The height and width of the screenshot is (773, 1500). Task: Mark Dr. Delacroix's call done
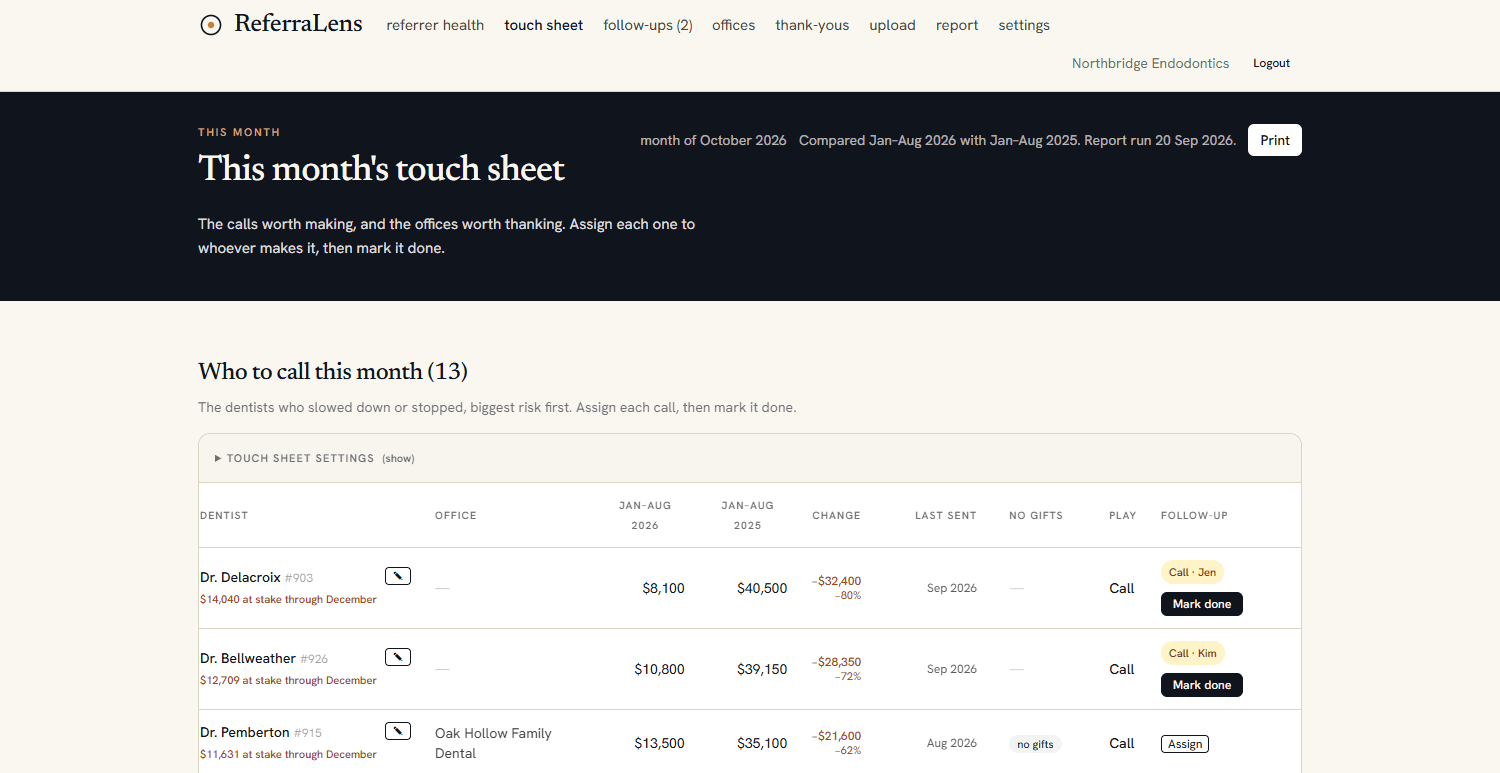tap(1202, 604)
